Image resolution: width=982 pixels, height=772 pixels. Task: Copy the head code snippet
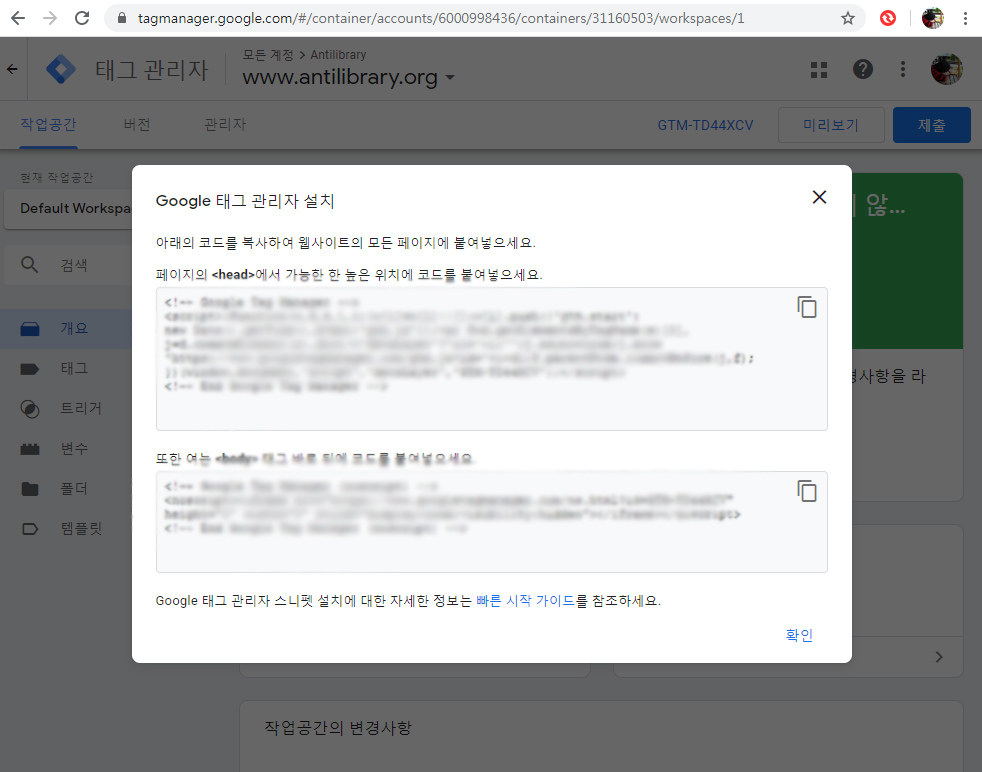[807, 307]
